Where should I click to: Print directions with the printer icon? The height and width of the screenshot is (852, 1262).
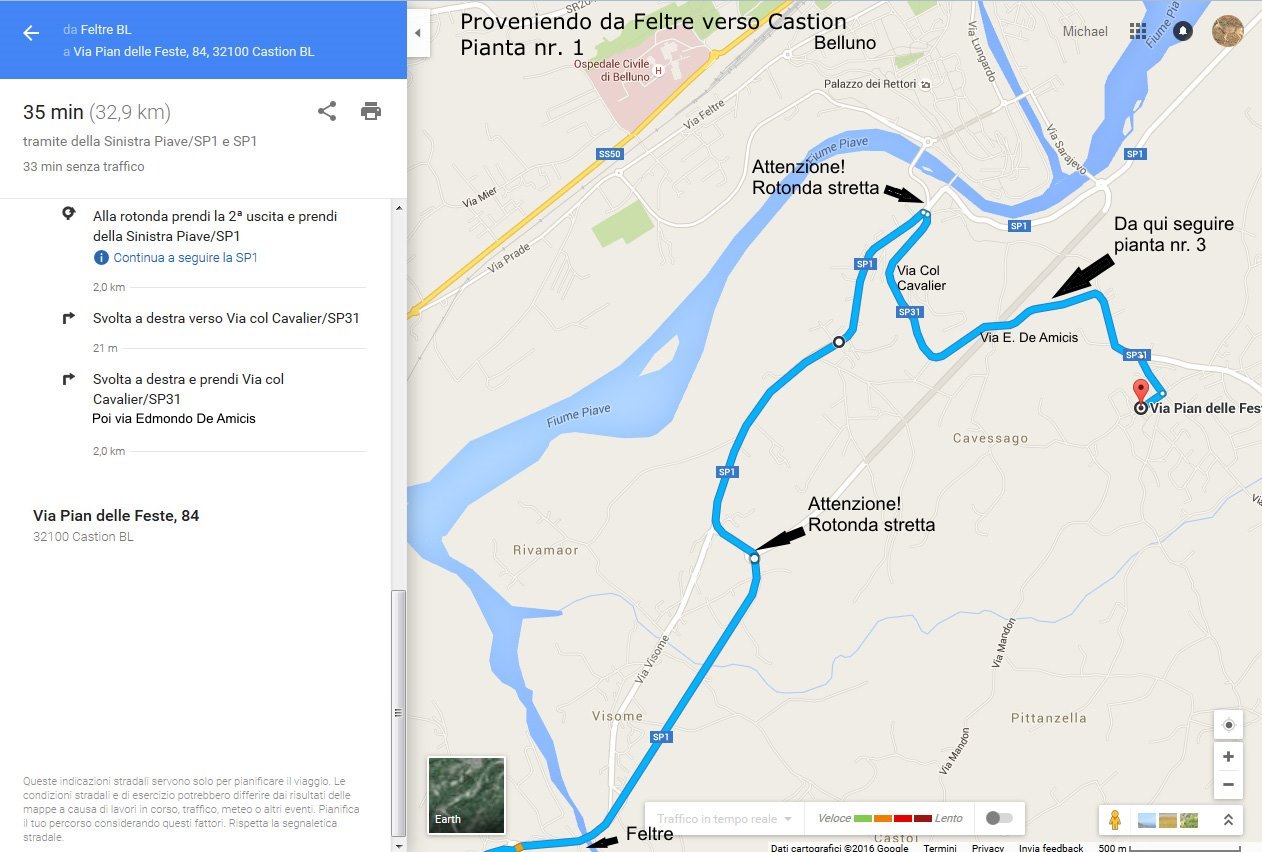[371, 111]
